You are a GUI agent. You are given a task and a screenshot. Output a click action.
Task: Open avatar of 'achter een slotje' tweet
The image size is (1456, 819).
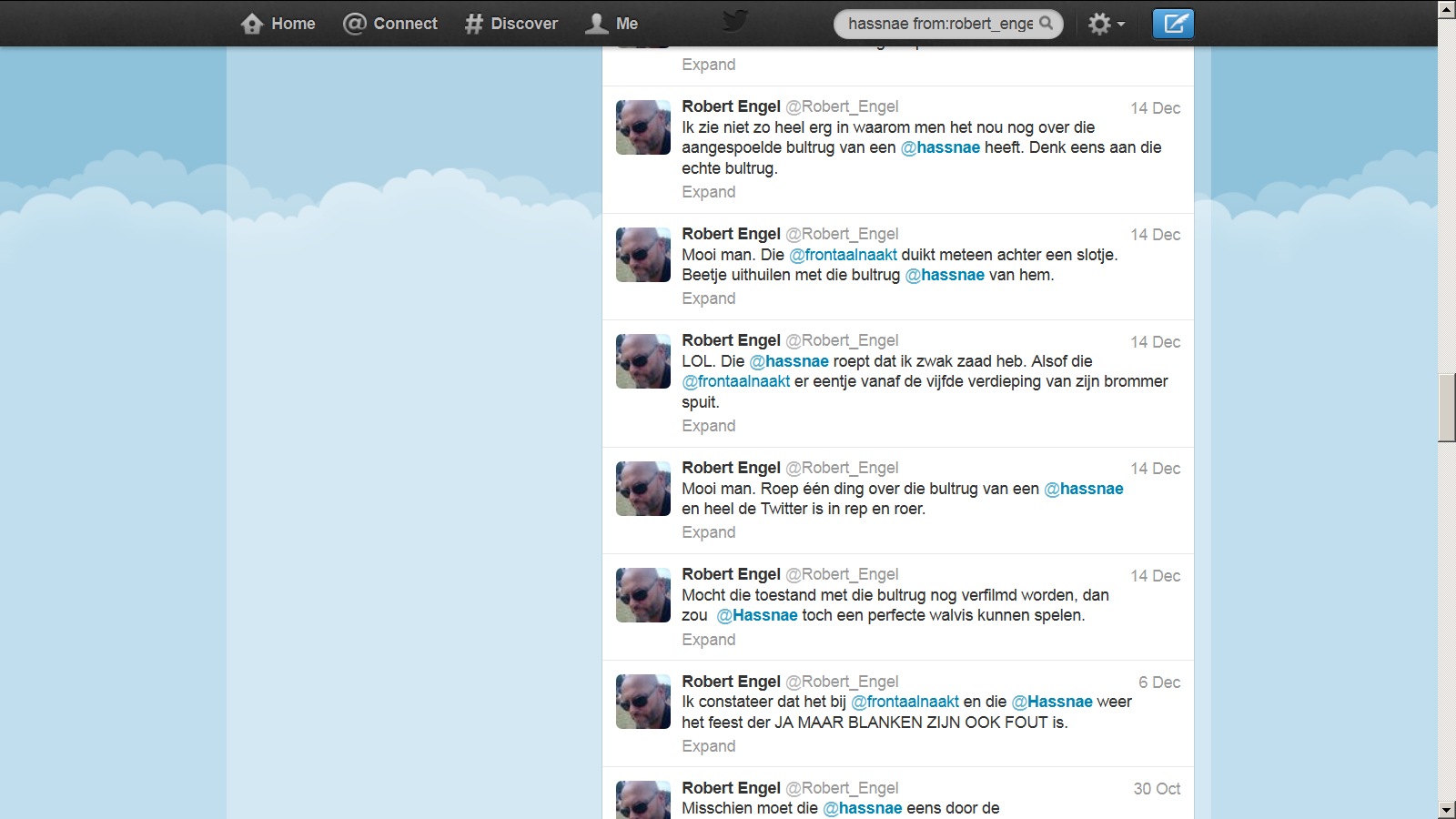coord(643,255)
